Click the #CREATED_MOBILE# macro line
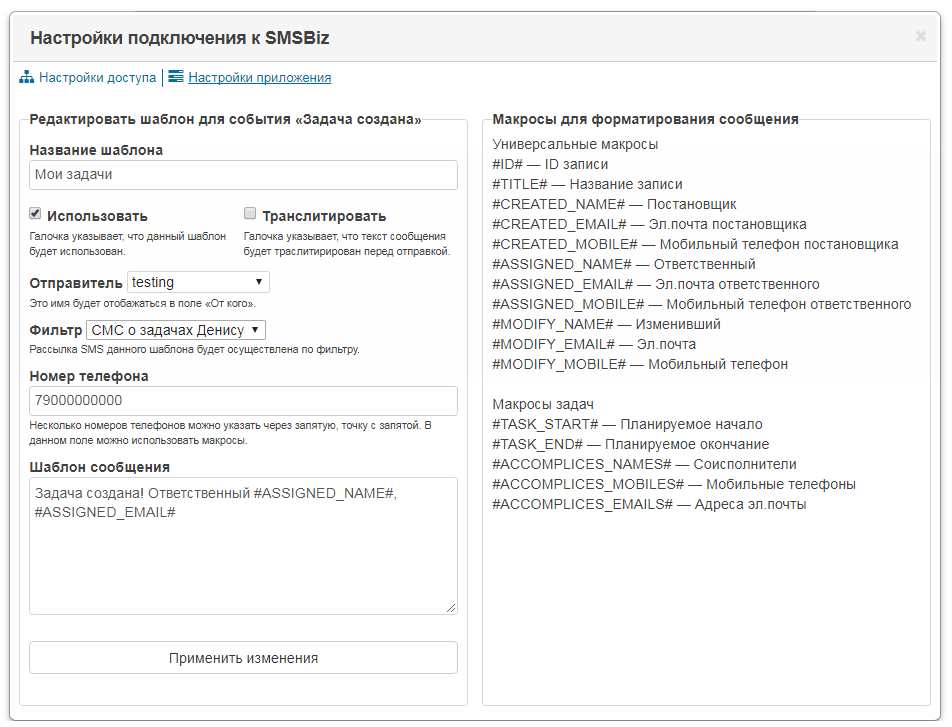The height and width of the screenshot is (727, 952). [695, 244]
